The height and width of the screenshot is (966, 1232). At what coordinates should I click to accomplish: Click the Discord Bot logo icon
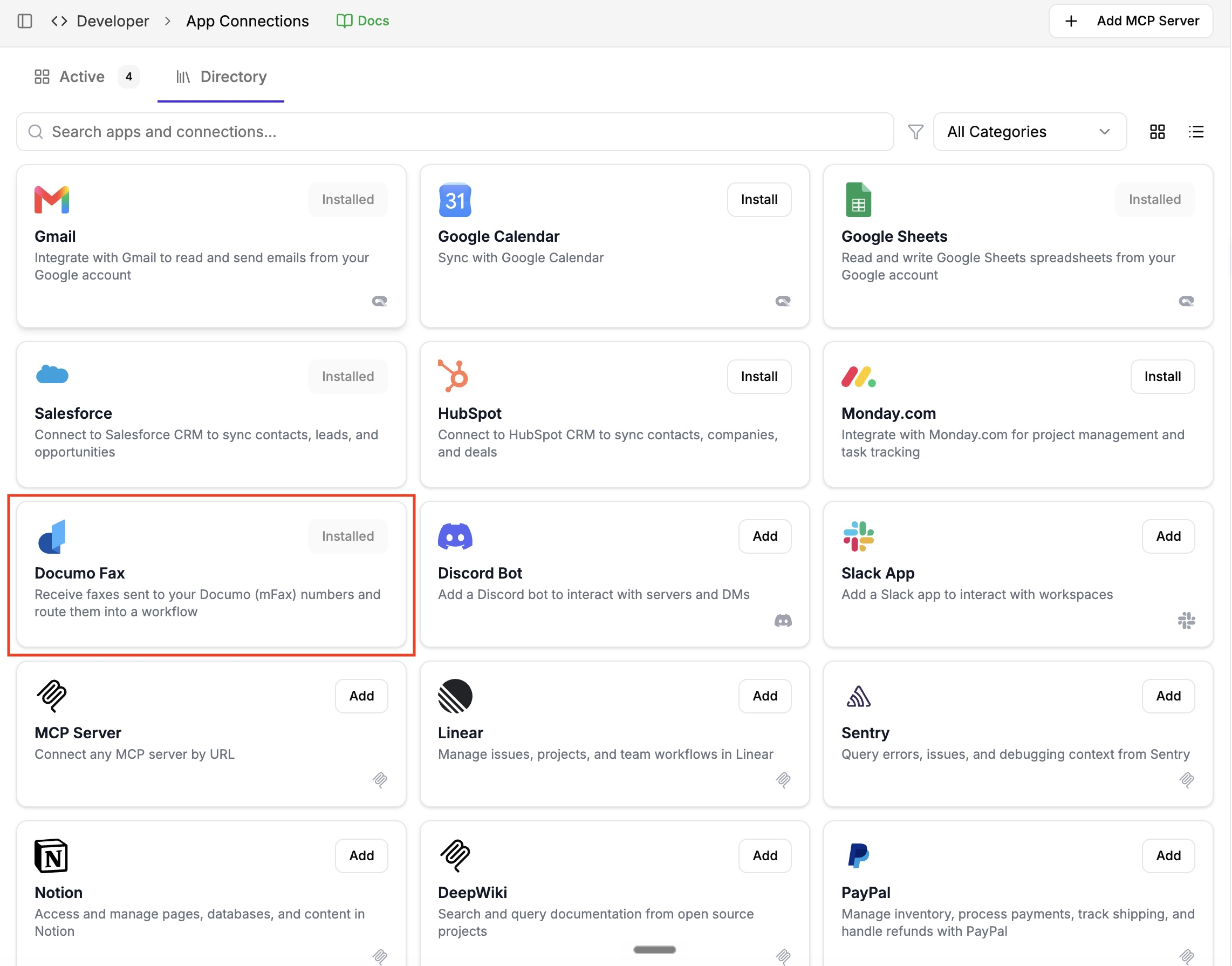(455, 536)
